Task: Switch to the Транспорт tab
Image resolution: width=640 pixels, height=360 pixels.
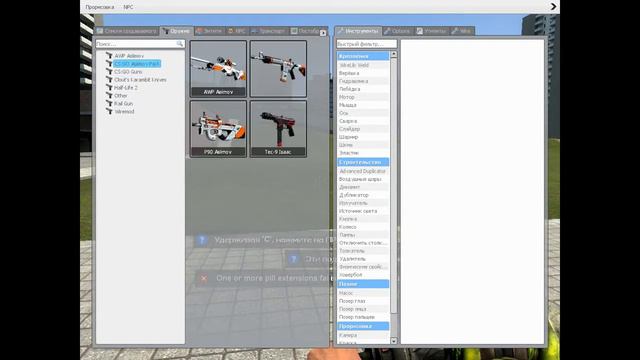Action: (268, 31)
